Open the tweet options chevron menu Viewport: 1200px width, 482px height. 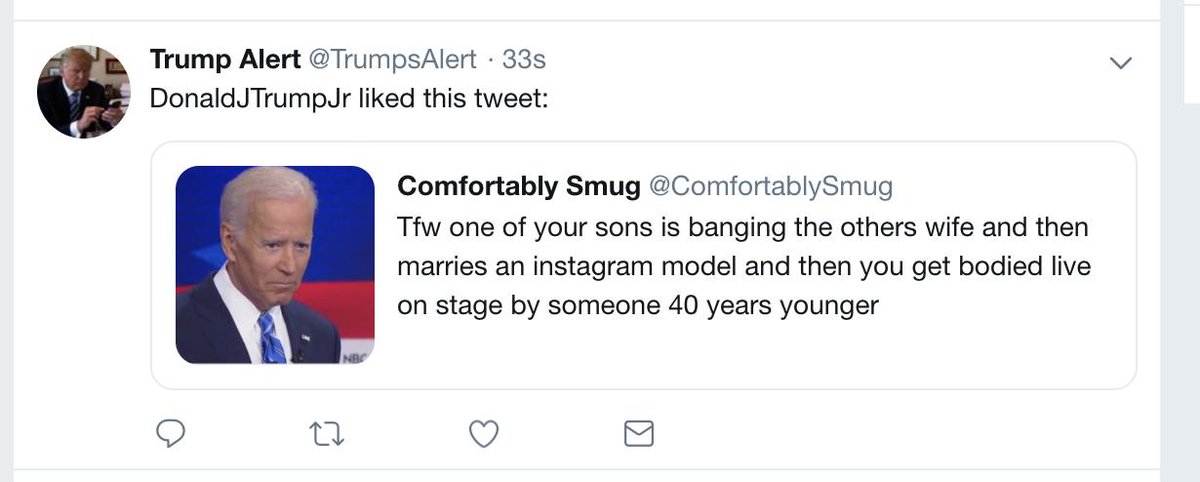point(1122,63)
